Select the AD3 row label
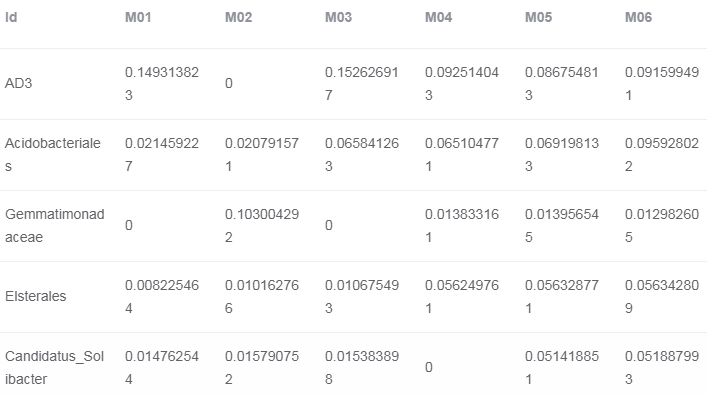The width and height of the screenshot is (707, 394). pos(18,83)
